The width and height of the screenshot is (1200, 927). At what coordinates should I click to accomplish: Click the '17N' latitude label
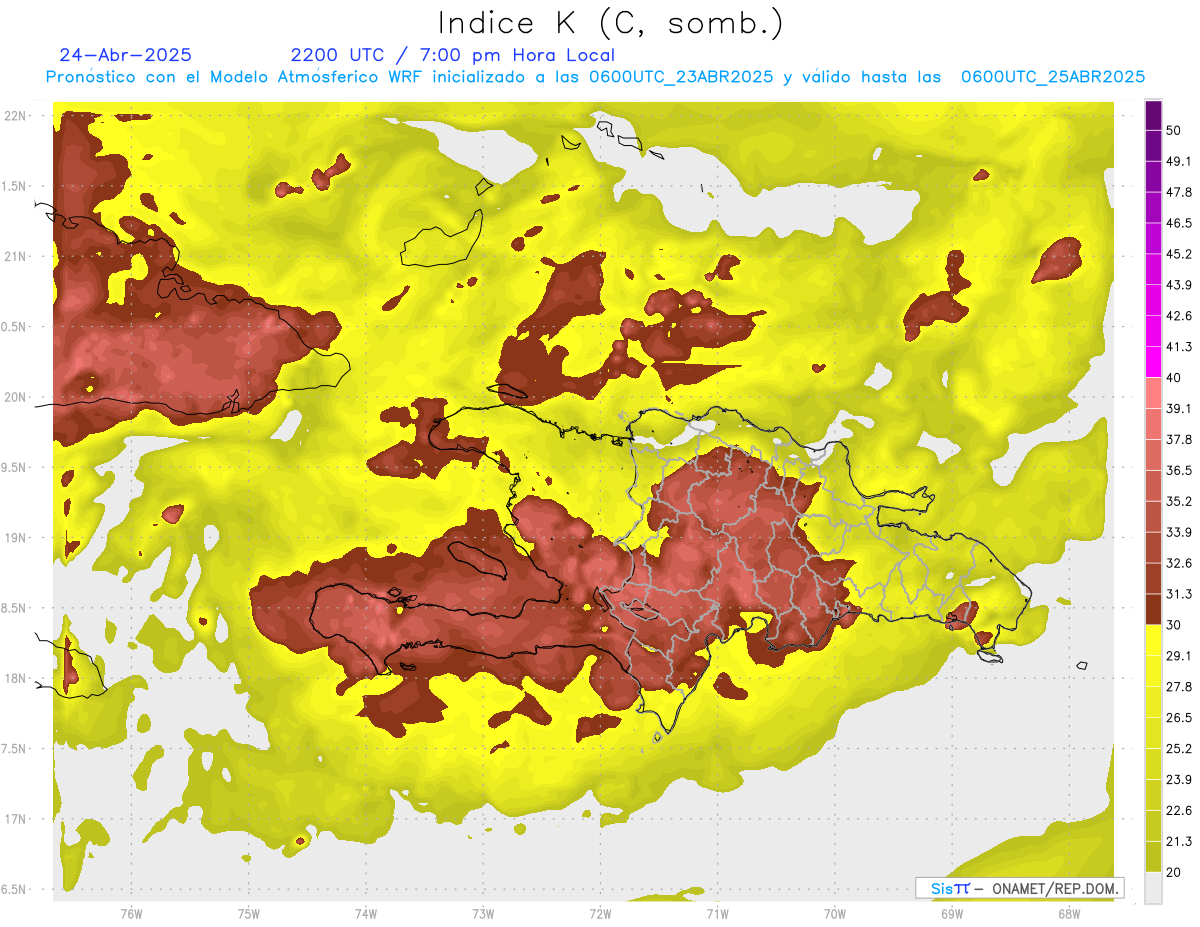click(16, 820)
